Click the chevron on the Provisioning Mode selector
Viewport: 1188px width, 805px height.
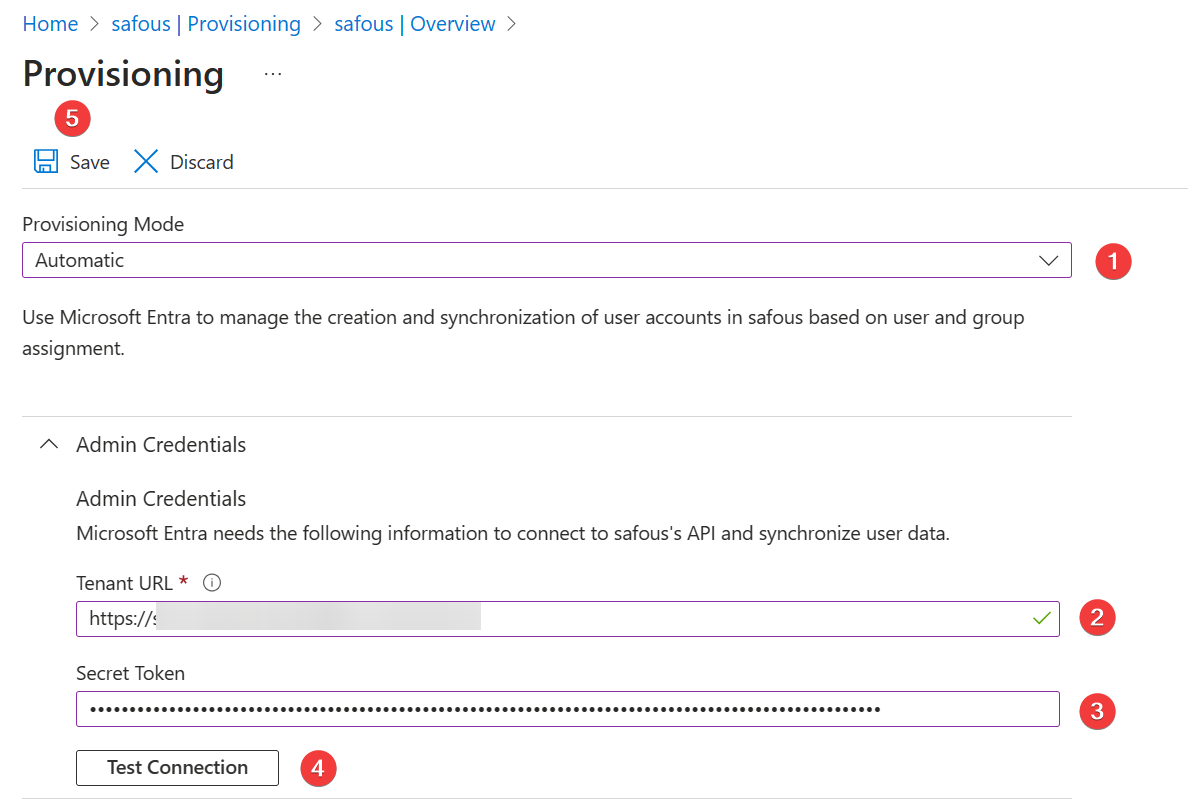pyautogui.click(x=1049, y=260)
